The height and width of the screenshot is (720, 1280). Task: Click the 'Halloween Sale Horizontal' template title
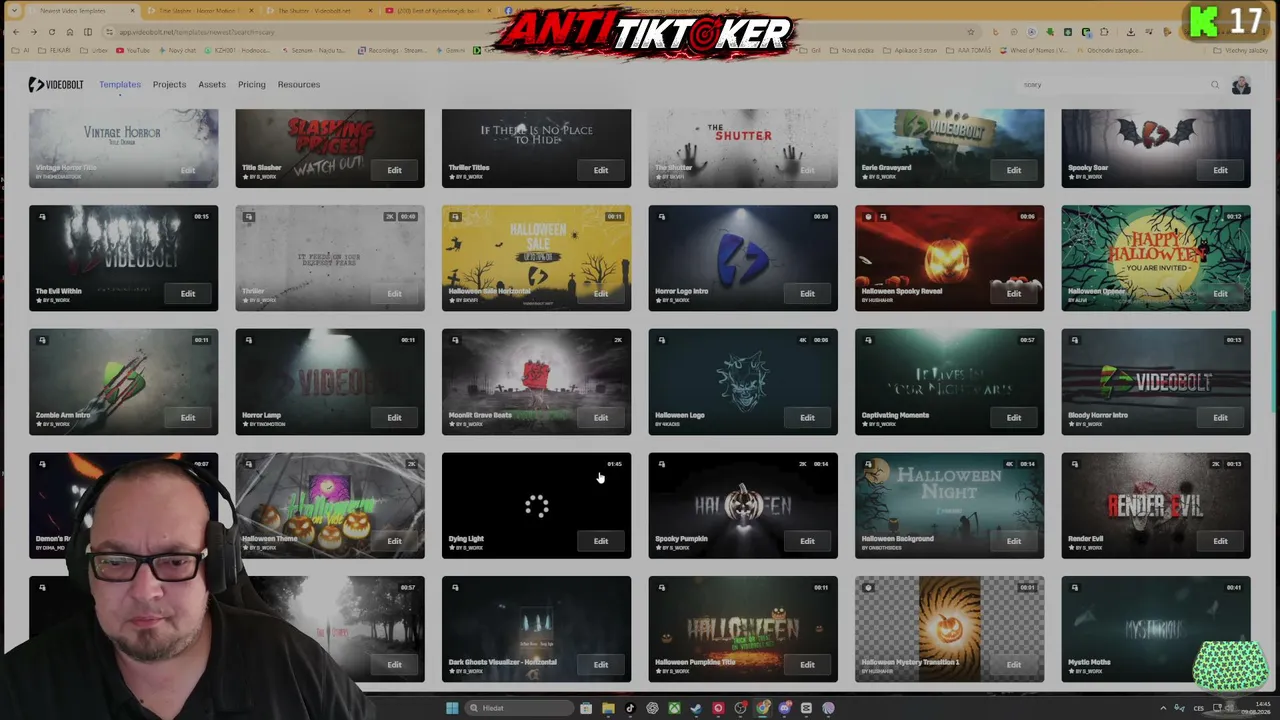coord(490,291)
